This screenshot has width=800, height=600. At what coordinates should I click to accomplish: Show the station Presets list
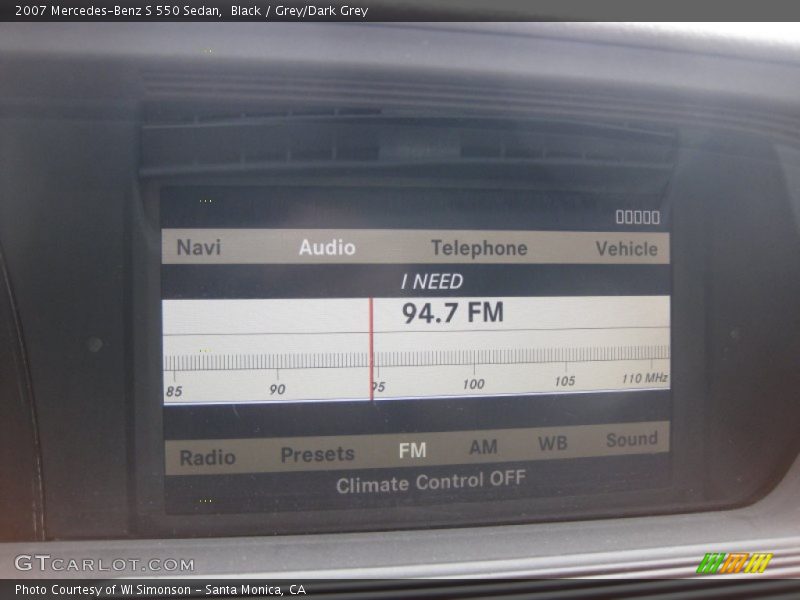tap(317, 454)
